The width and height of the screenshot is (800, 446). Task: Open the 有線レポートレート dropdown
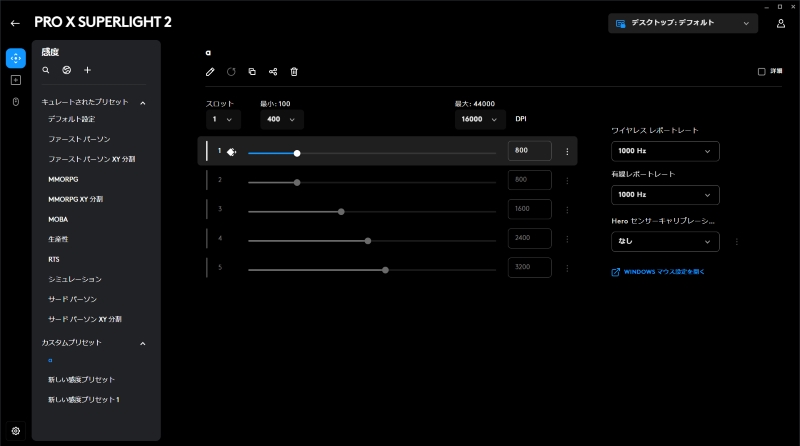pyautogui.click(x=665, y=195)
